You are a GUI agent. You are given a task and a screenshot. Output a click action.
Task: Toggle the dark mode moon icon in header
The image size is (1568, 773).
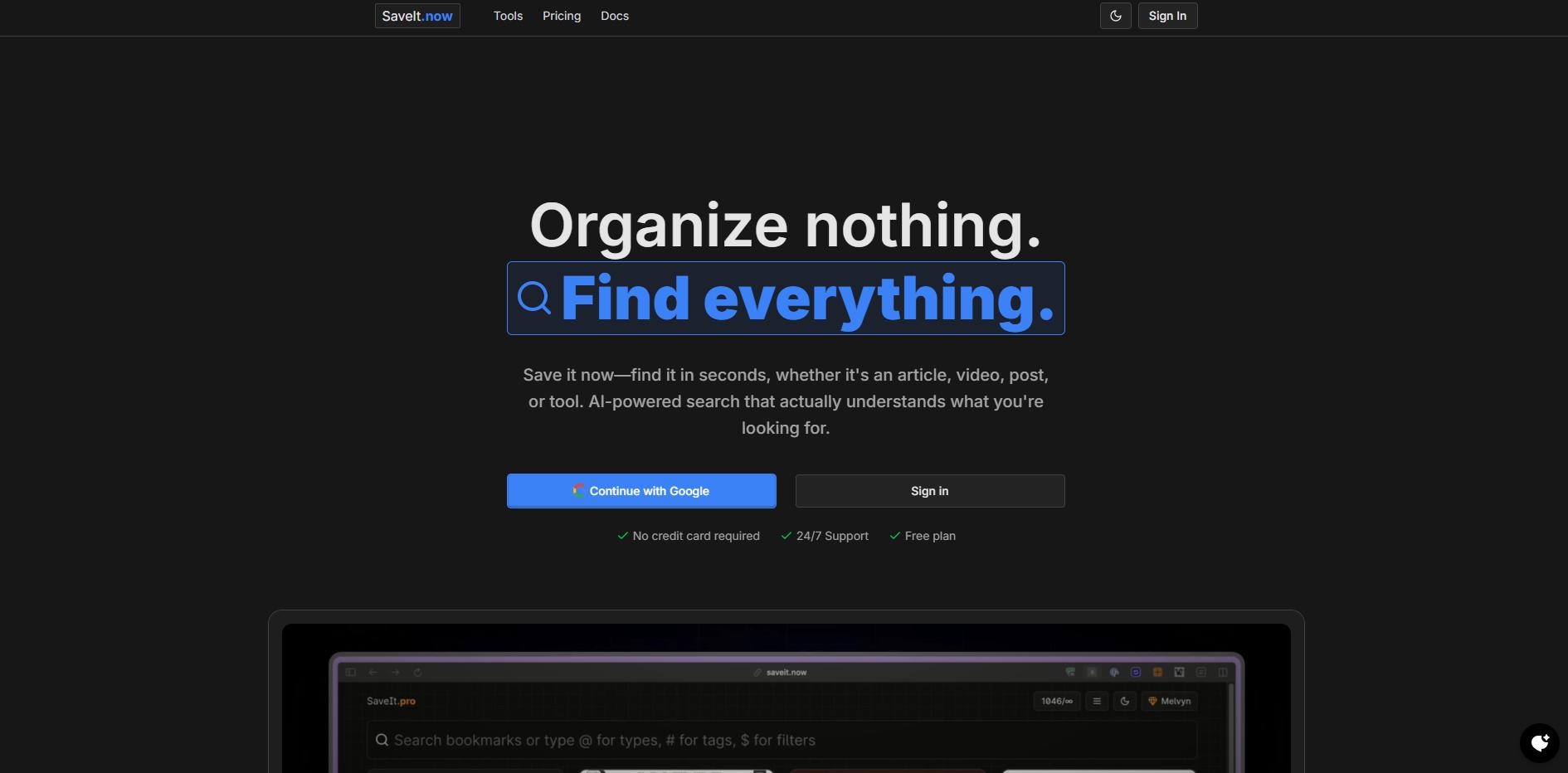coord(1115,16)
